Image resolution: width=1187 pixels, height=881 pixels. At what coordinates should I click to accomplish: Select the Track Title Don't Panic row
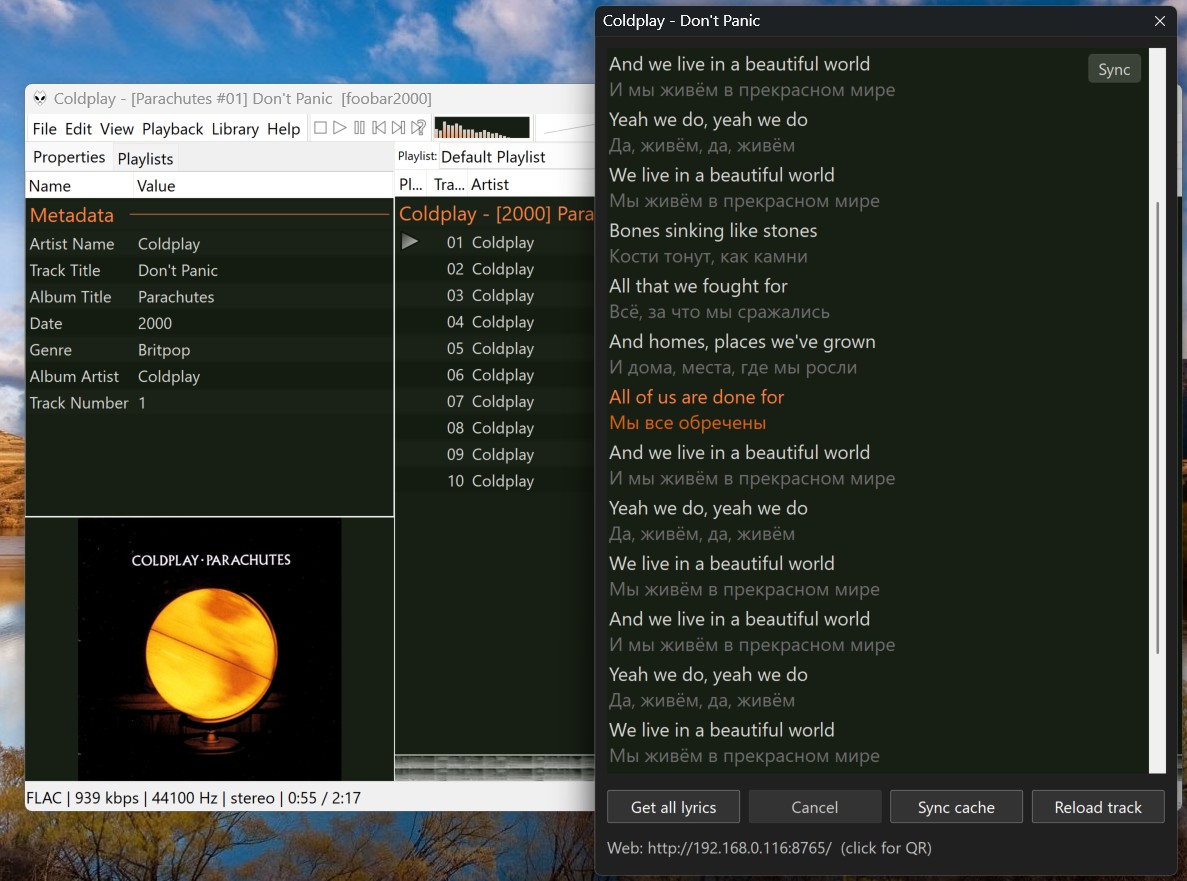(x=209, y=270)
